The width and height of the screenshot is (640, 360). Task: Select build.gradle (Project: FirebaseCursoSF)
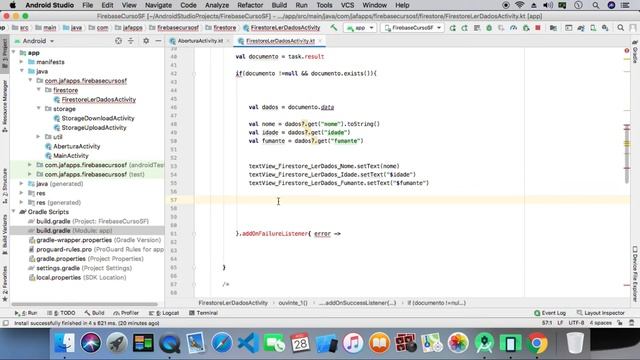92,221
